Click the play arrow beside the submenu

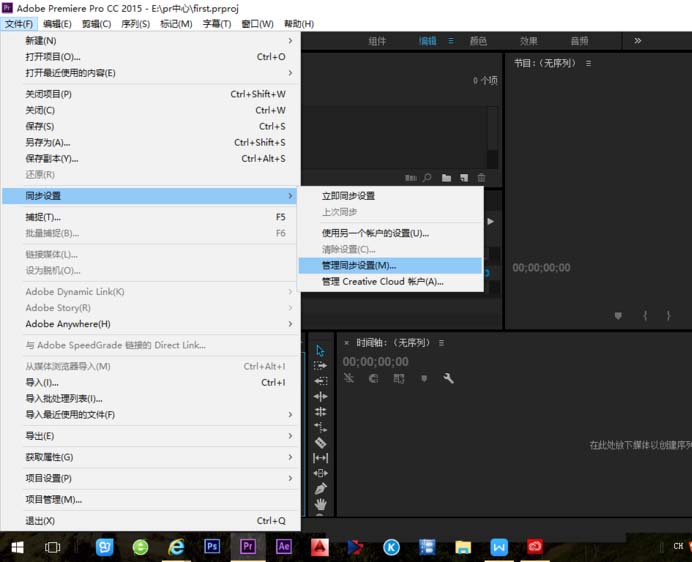coord(491,222)
